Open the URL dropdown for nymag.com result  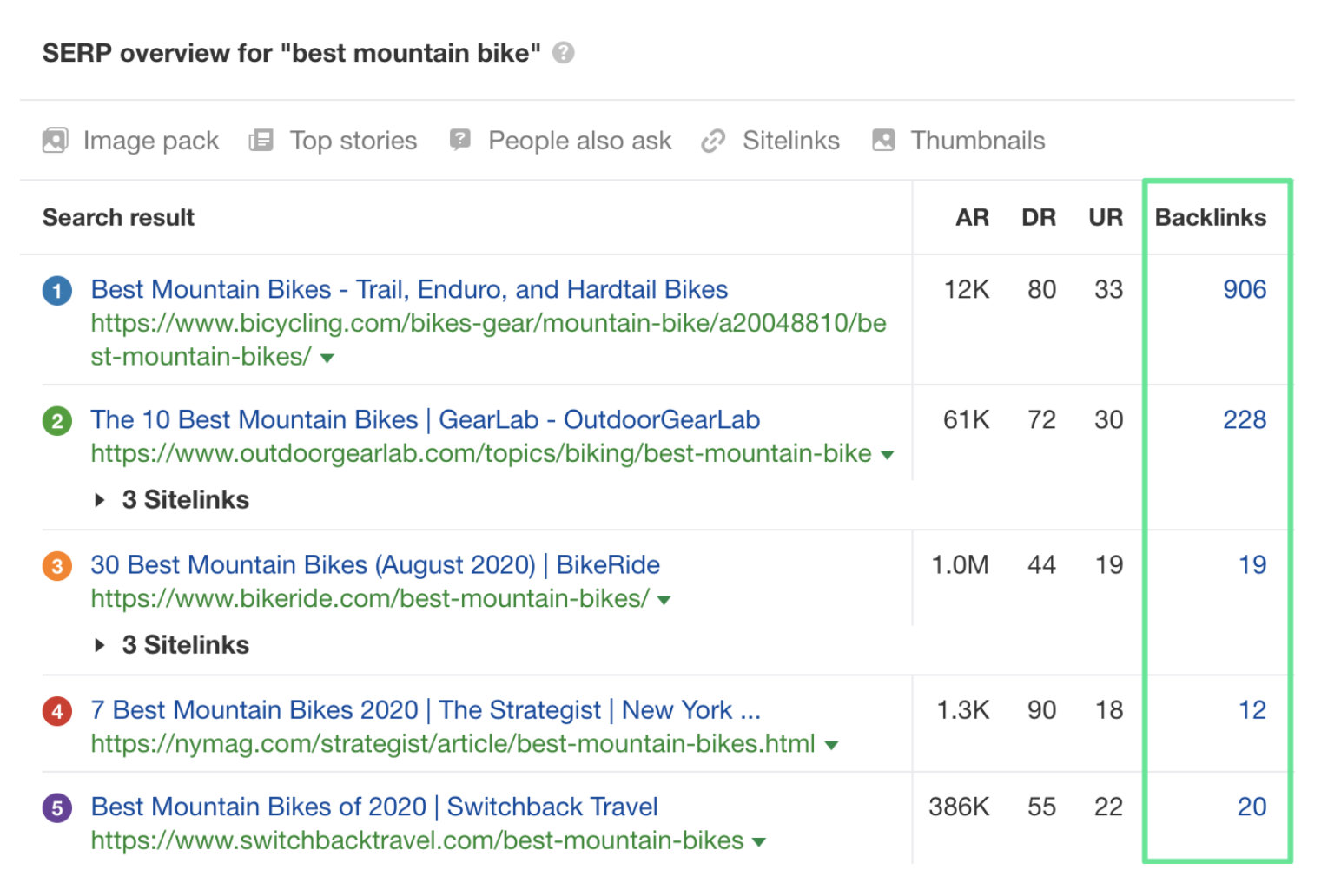click(831, 744)
